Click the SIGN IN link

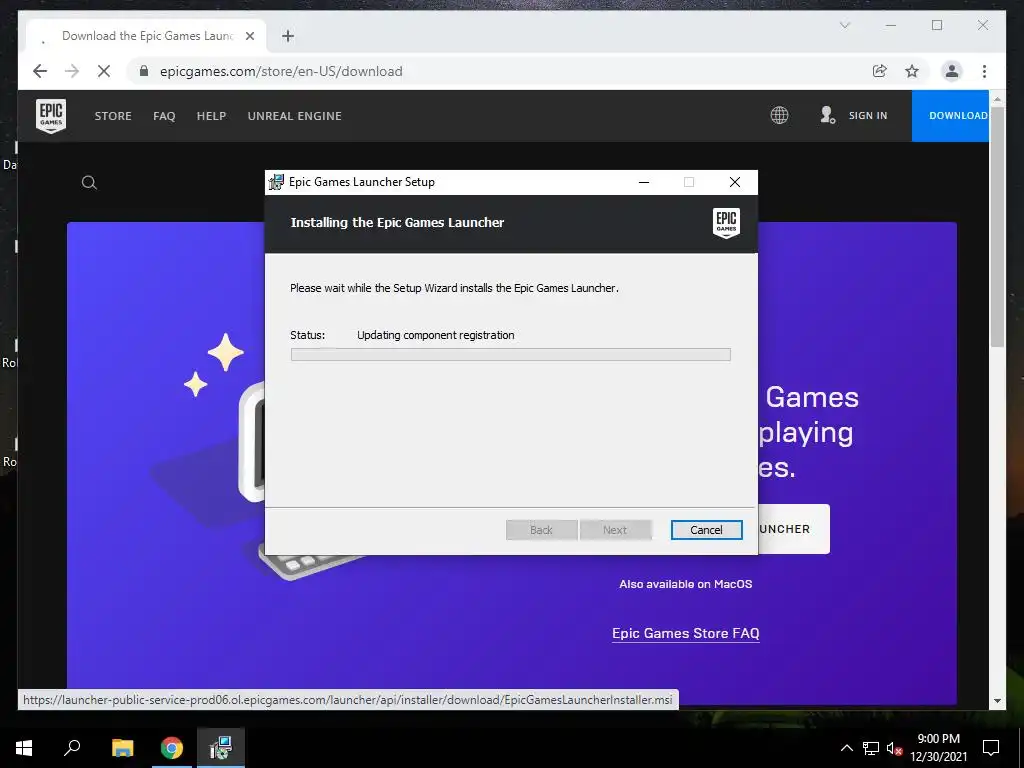coord(868,116)
